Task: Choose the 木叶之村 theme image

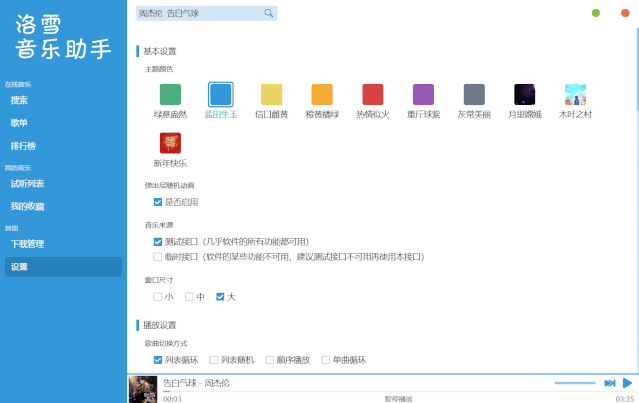Action: pos(575,95)
